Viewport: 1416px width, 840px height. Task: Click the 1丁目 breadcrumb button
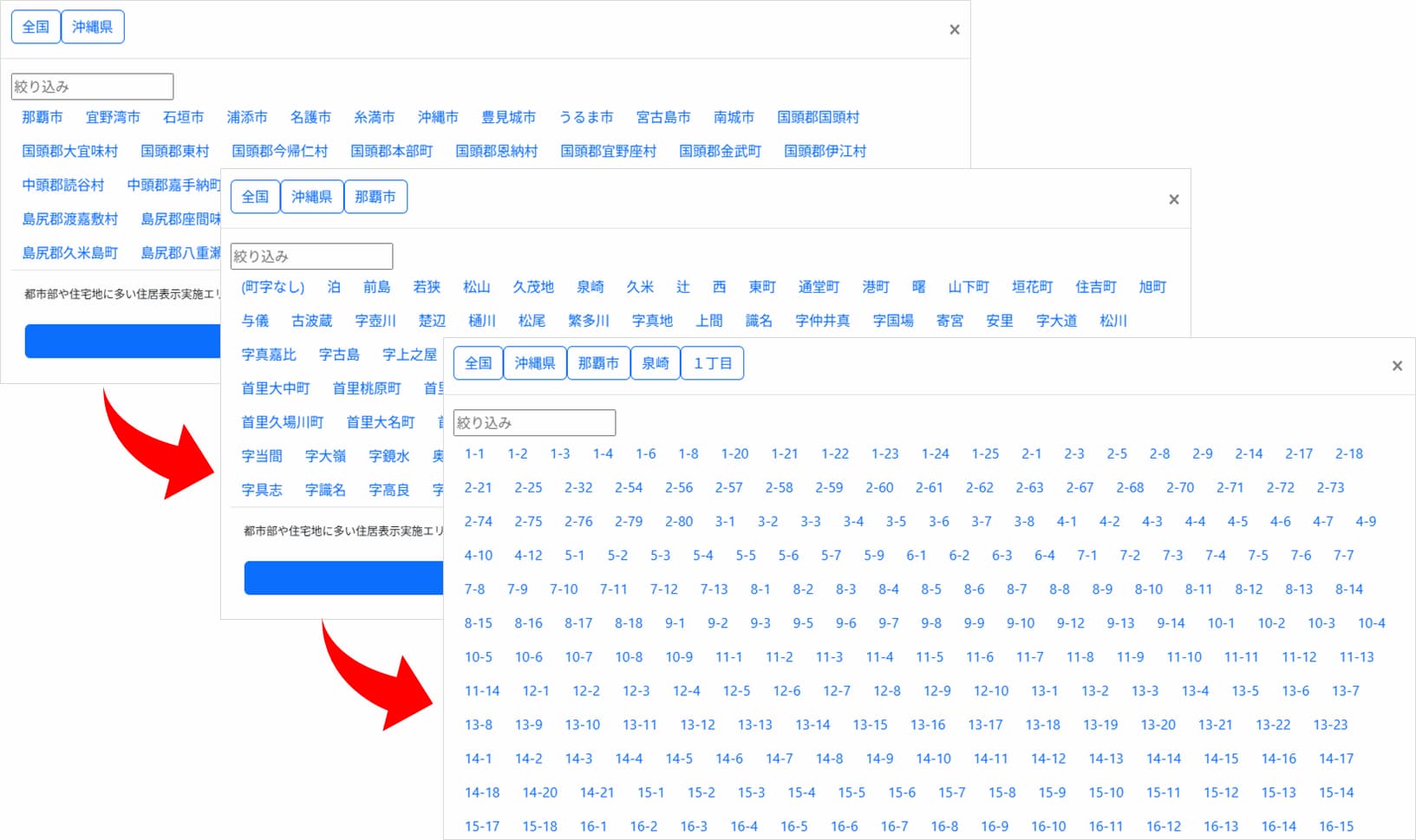point(712,363)
